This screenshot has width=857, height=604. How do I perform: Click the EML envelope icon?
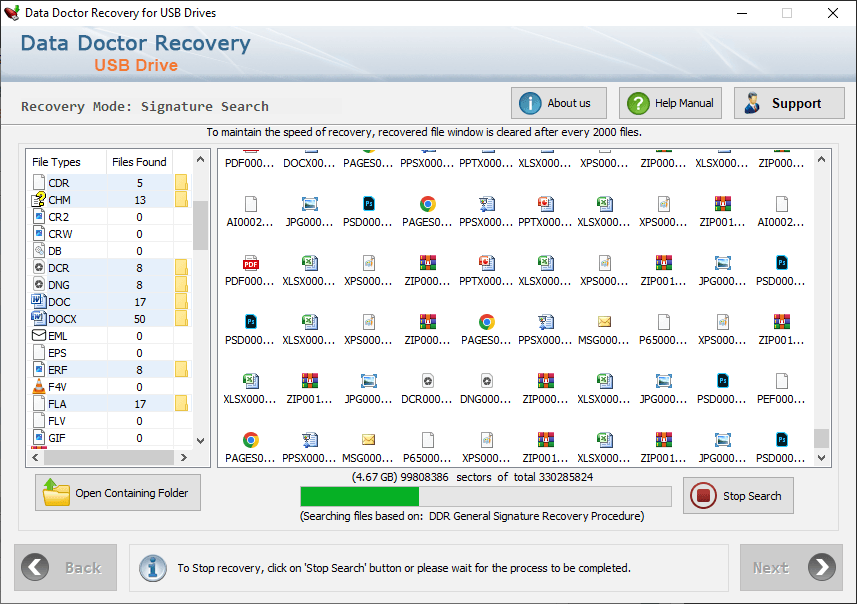39,335
